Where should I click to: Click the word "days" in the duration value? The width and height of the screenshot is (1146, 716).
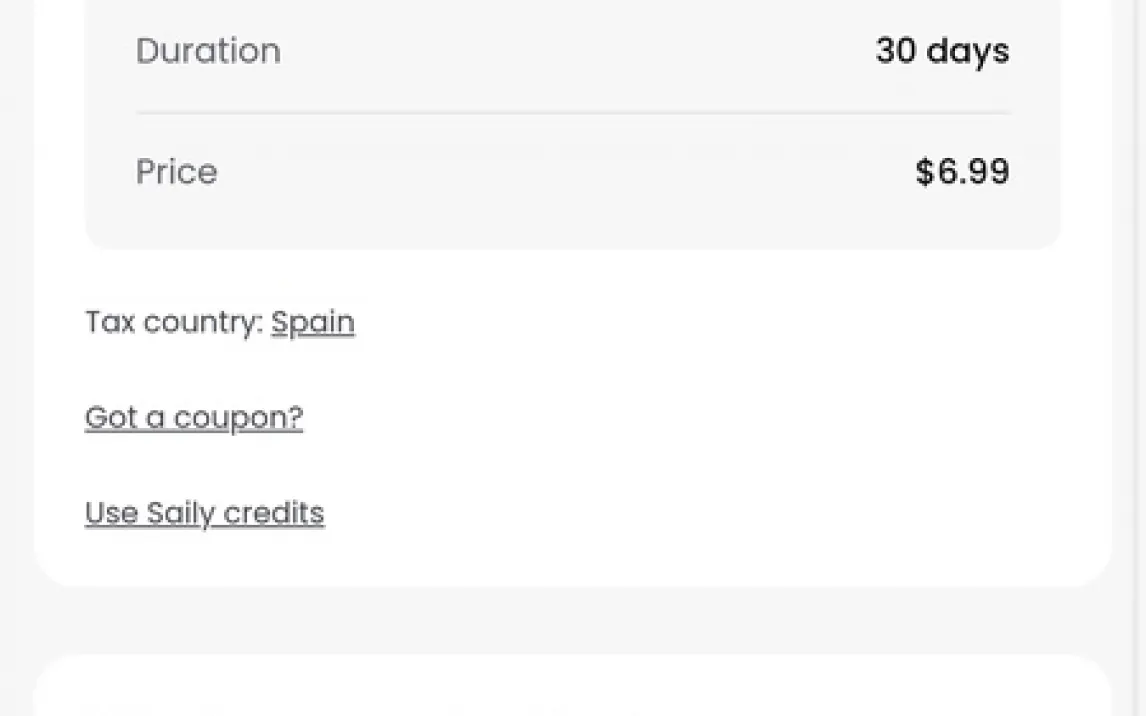pos(968,51)
